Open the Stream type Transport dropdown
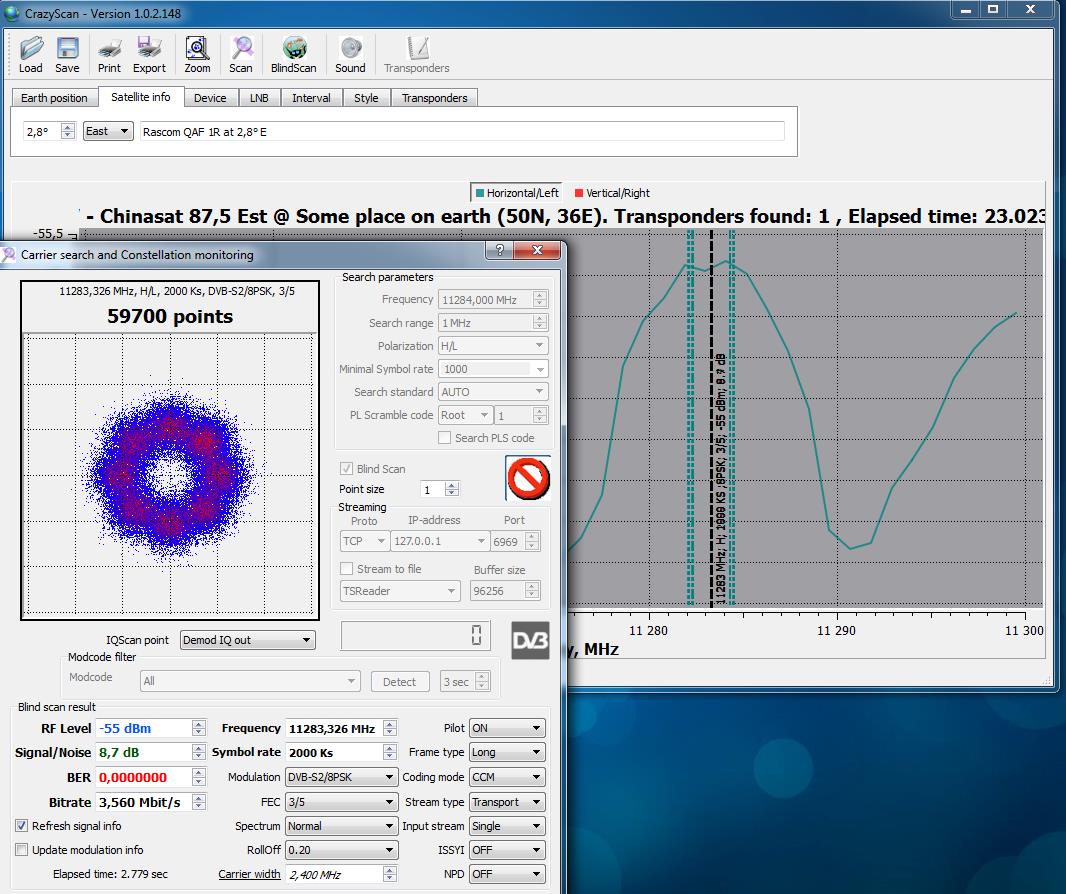The width and height of the screenshot is (1066, 894). (x=507, y=802)
